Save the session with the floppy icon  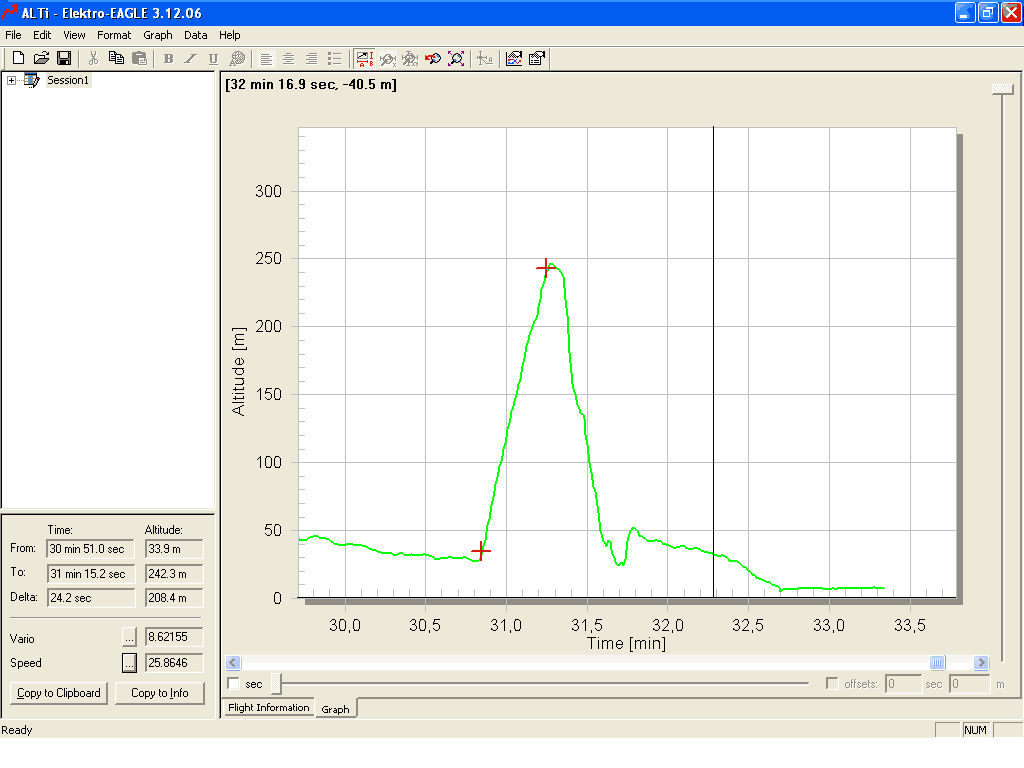pyautogui.click(x=64, y=58)
